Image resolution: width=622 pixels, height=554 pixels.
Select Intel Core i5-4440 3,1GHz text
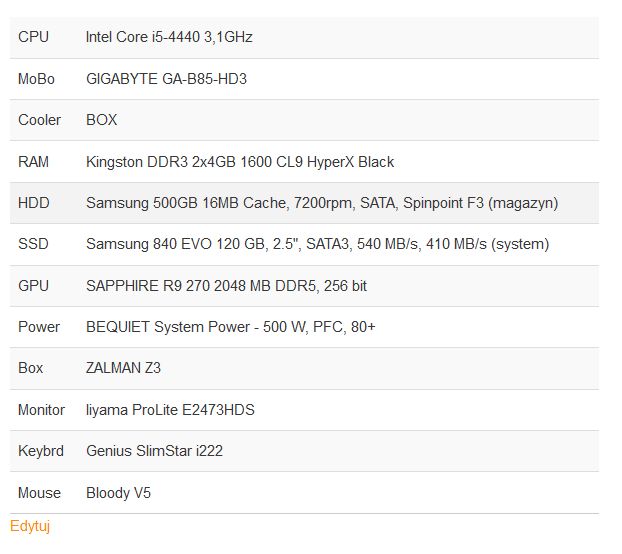pyautogui.click(x=169, y=37)
